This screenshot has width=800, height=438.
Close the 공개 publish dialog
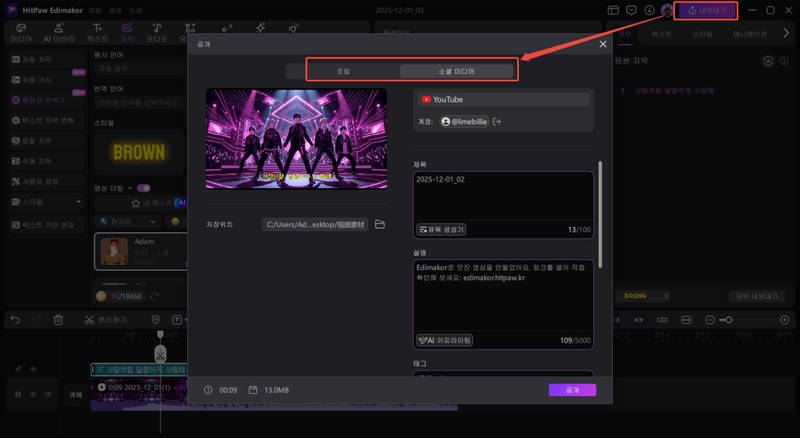[x=603, y=44]
